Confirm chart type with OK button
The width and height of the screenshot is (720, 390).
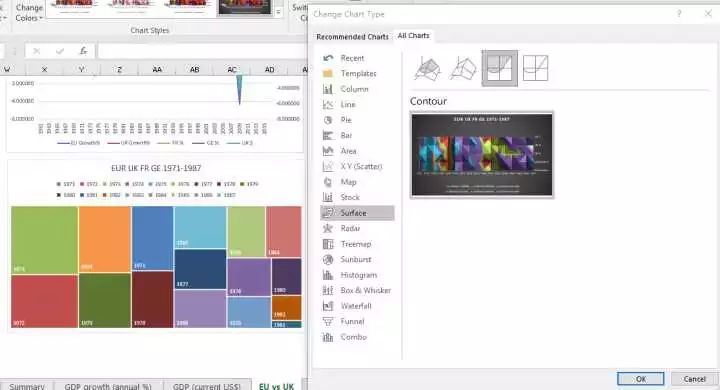pyautogui.click(x=641, y=379)
